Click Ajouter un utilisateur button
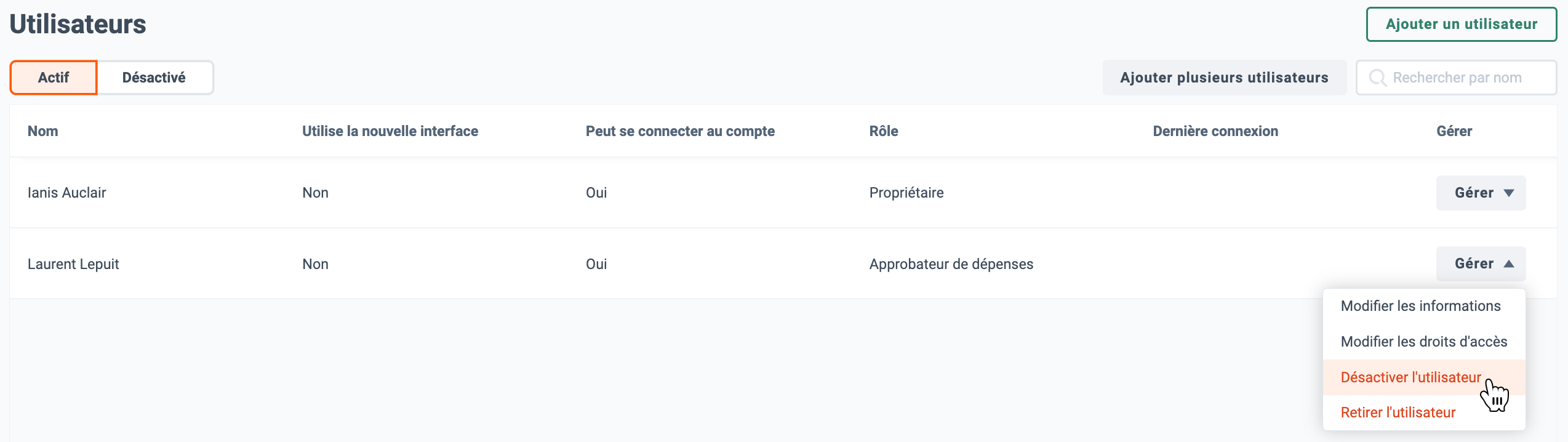 click(x=1462, y=24)
